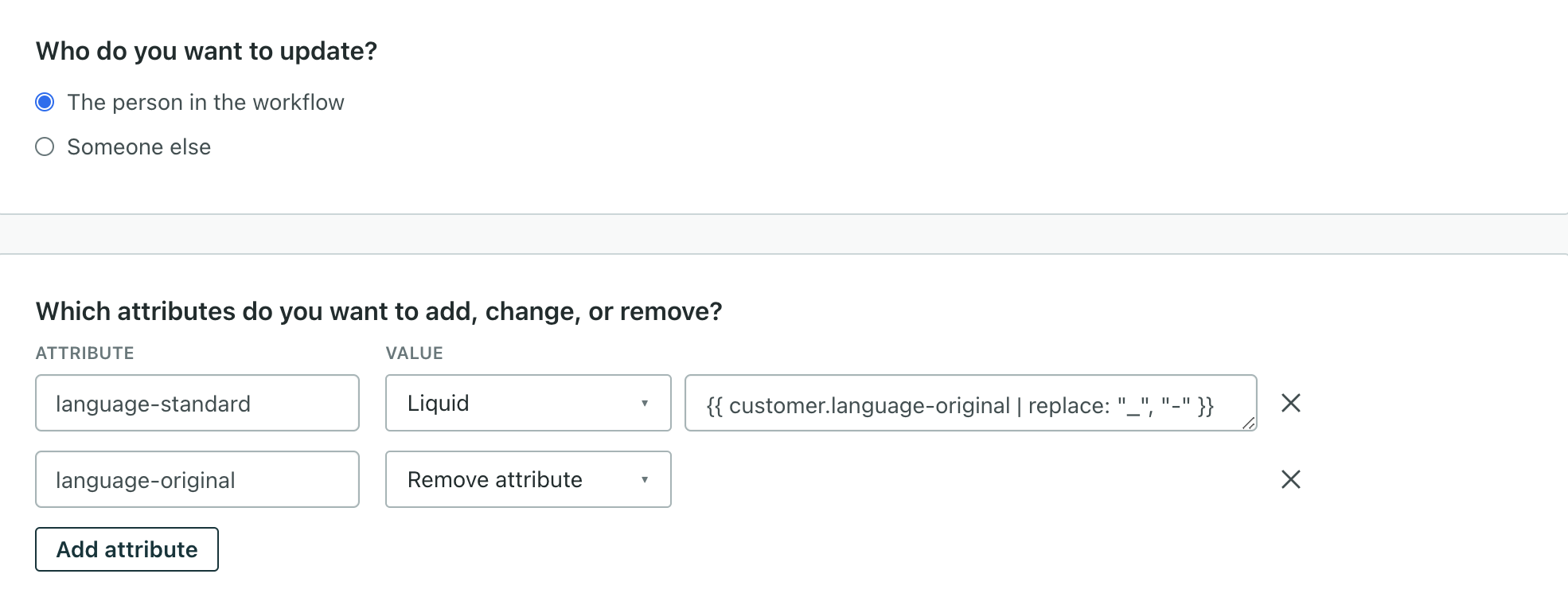Click the ATTRIBUTE column label
The image size is (1568, 613).
coord(84,353)
